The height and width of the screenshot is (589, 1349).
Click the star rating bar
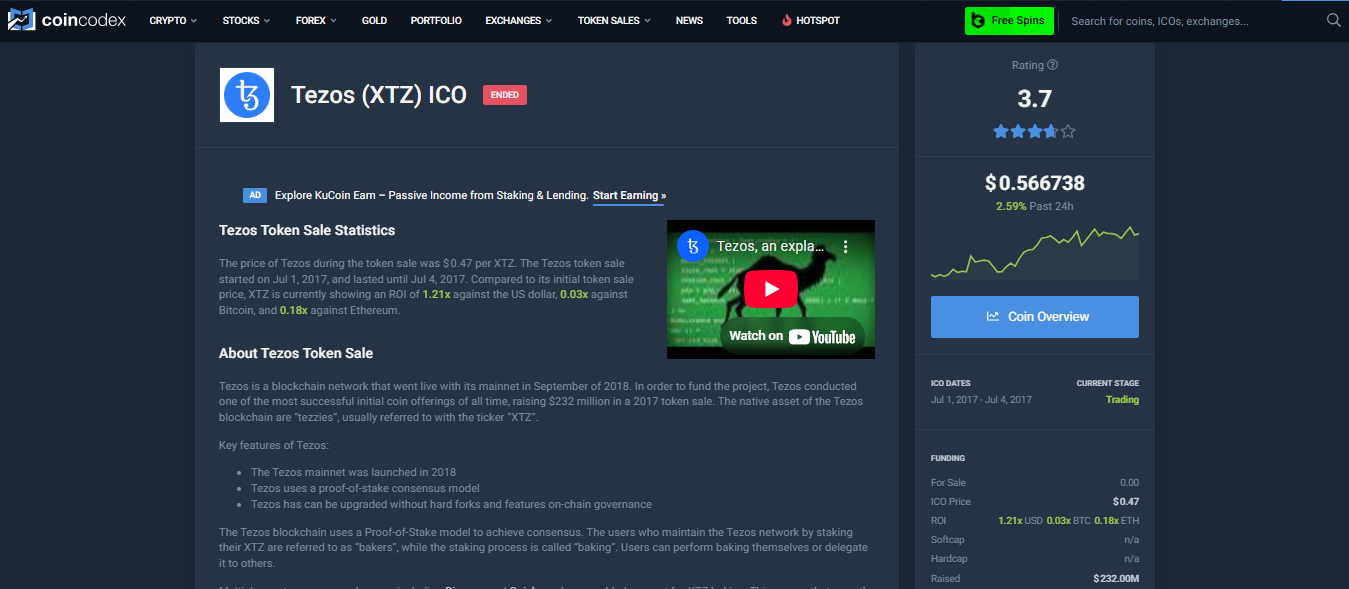tap(1034, 131)
